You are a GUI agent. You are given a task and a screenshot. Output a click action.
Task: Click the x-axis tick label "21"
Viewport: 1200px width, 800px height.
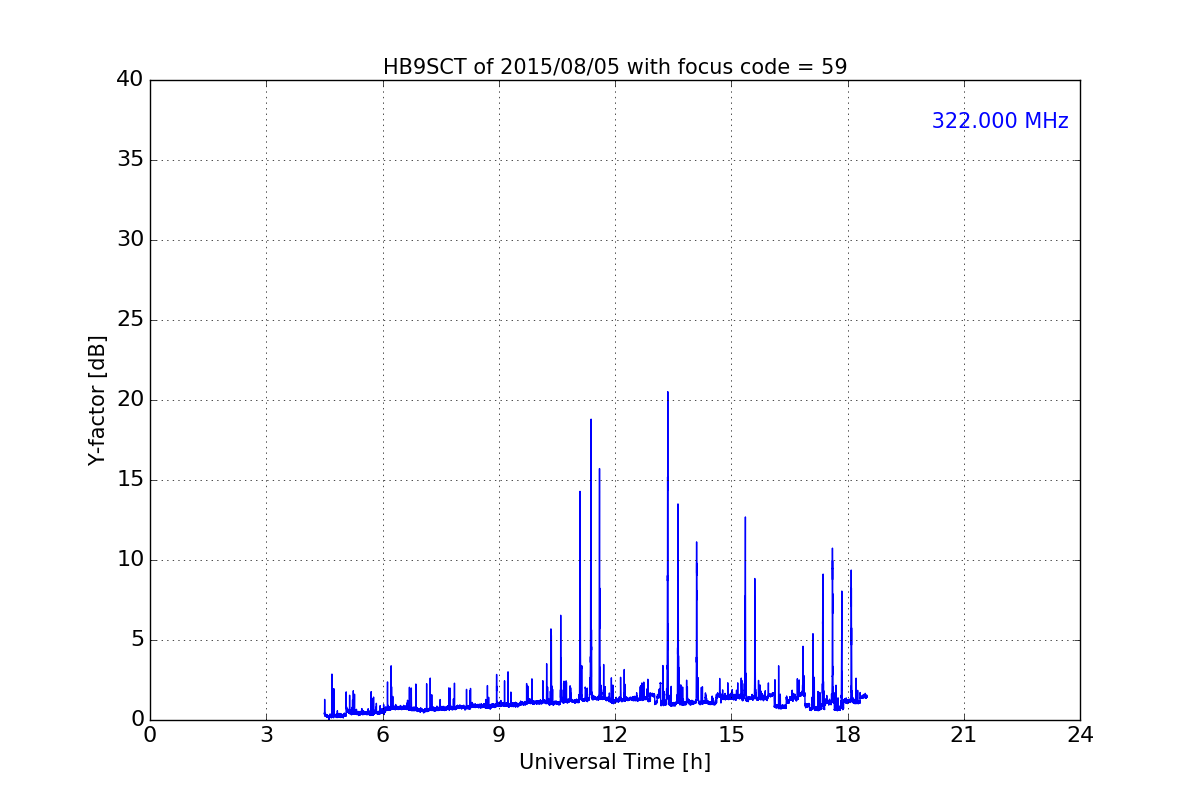pyautogui.click(x=964, y=735)
